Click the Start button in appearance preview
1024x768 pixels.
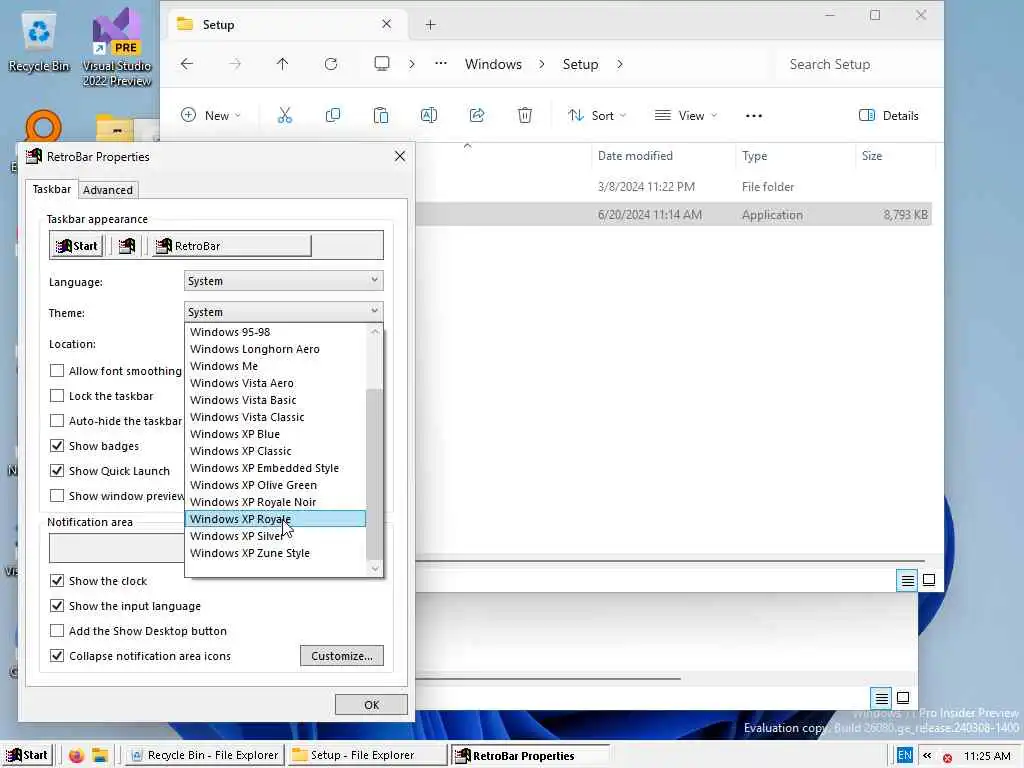77,246
